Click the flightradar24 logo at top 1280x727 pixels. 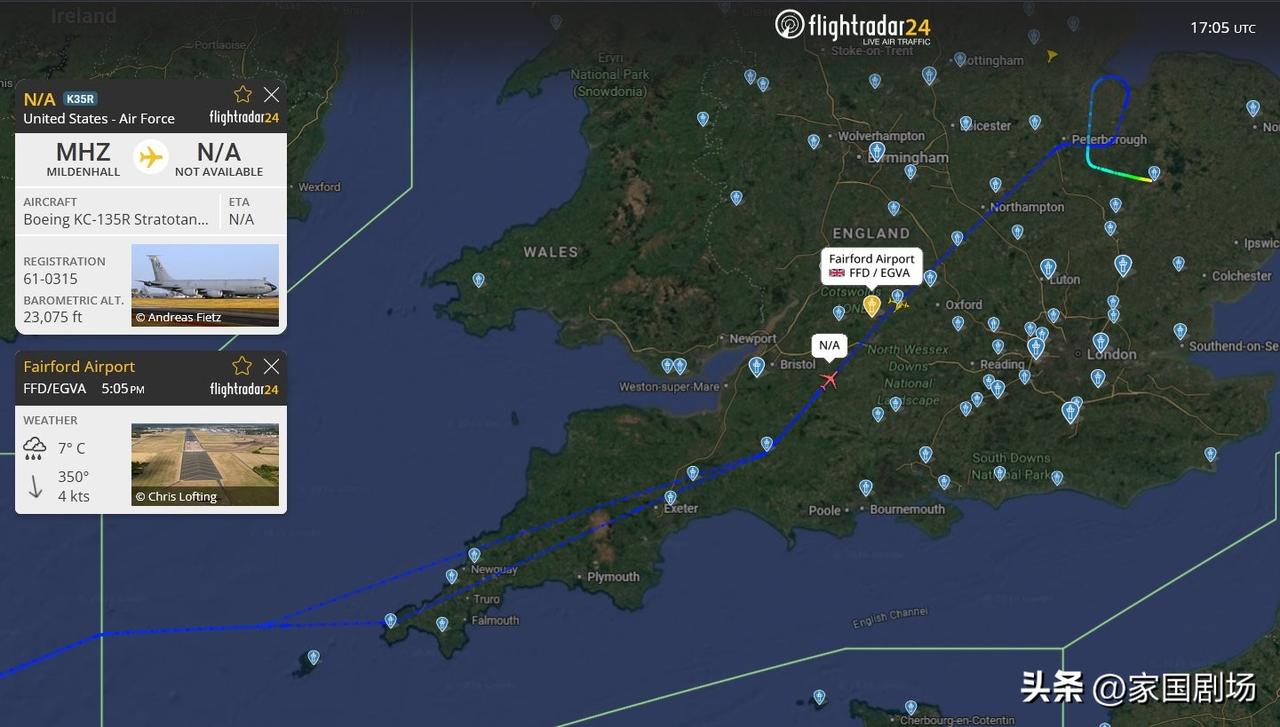click(x=853, y=26)
